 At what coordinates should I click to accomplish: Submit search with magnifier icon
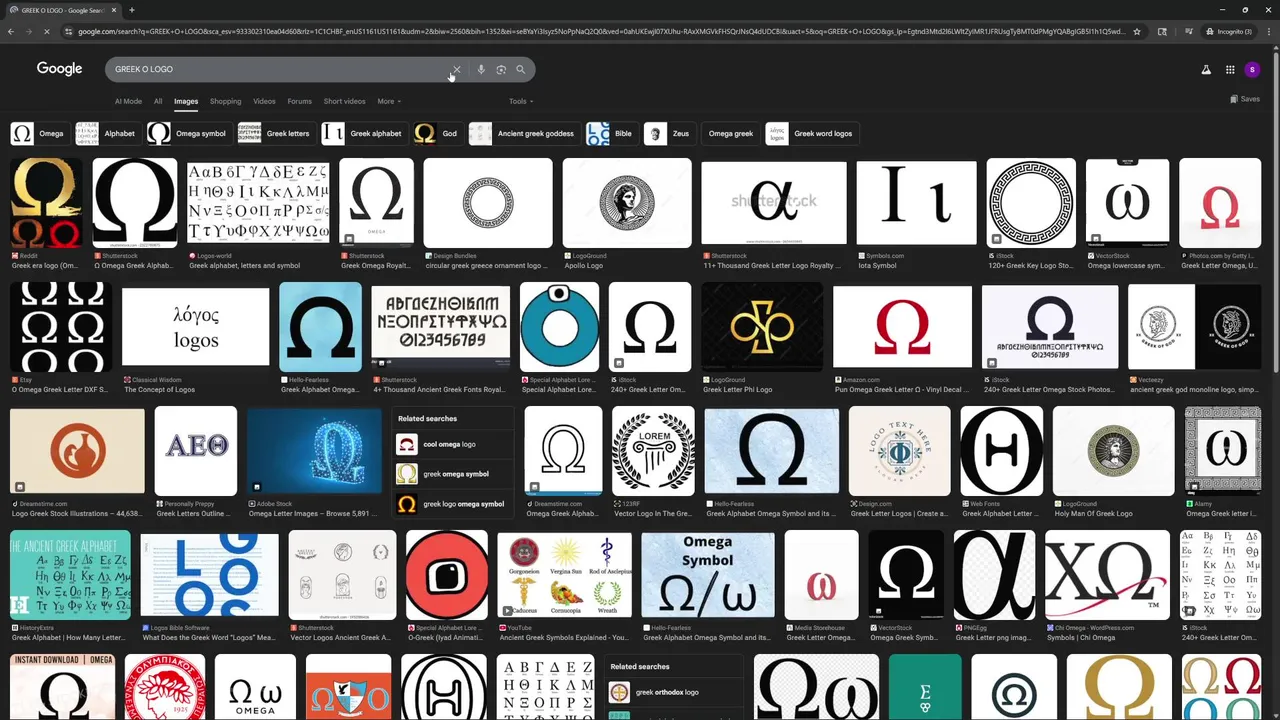(x=521, y=70)
